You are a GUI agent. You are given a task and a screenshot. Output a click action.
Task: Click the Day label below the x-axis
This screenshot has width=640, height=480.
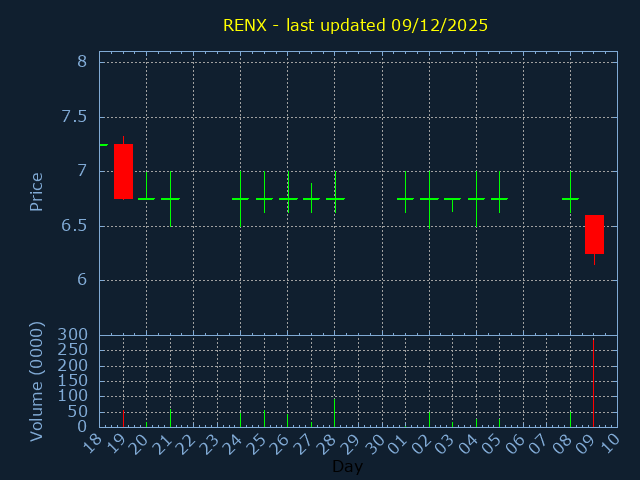pyautogui.click(x=347, y=466)
